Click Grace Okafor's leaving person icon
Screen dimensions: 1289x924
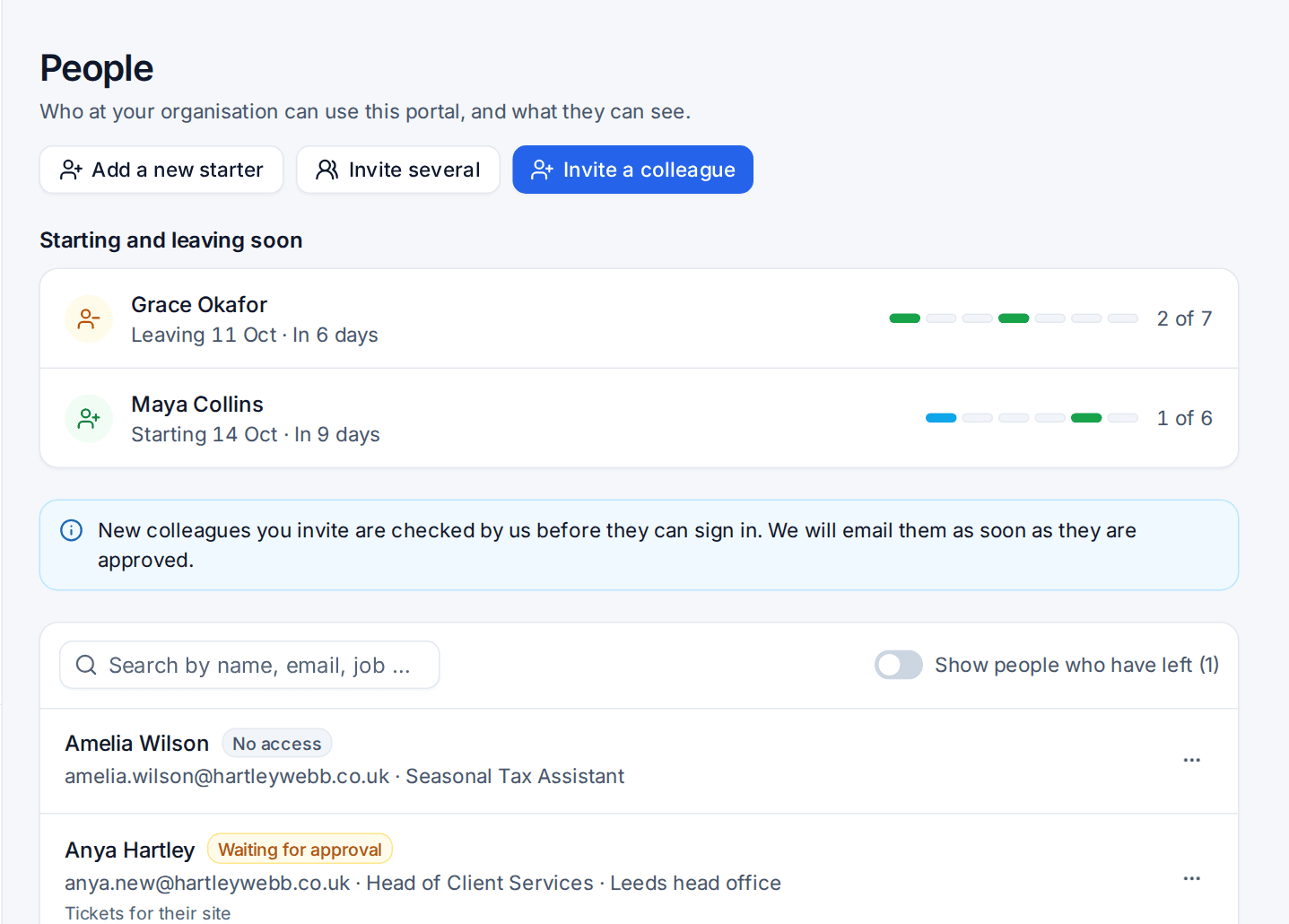pos(89,319)
